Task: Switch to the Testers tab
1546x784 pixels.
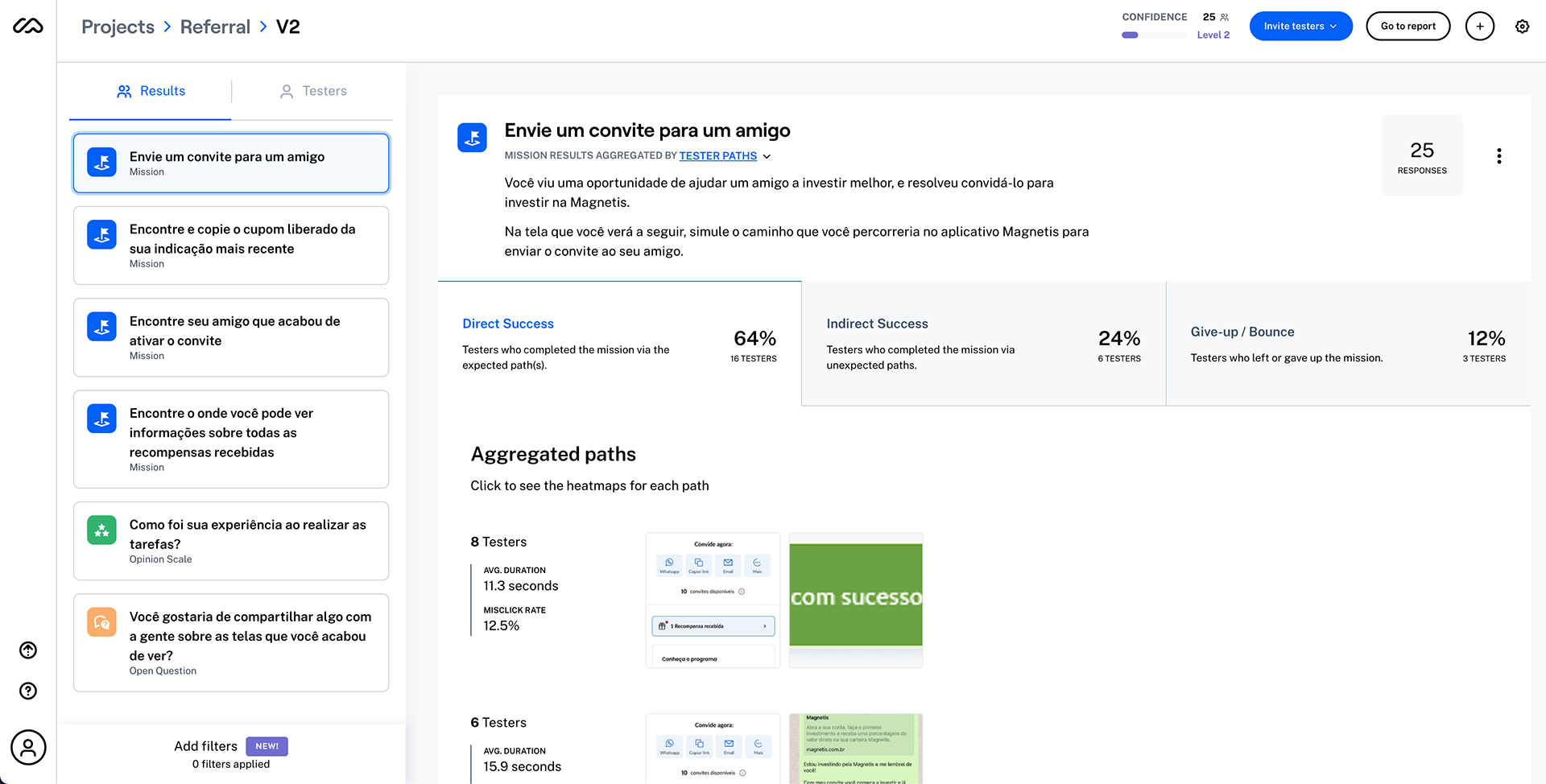Action: (x=312, y=91)
